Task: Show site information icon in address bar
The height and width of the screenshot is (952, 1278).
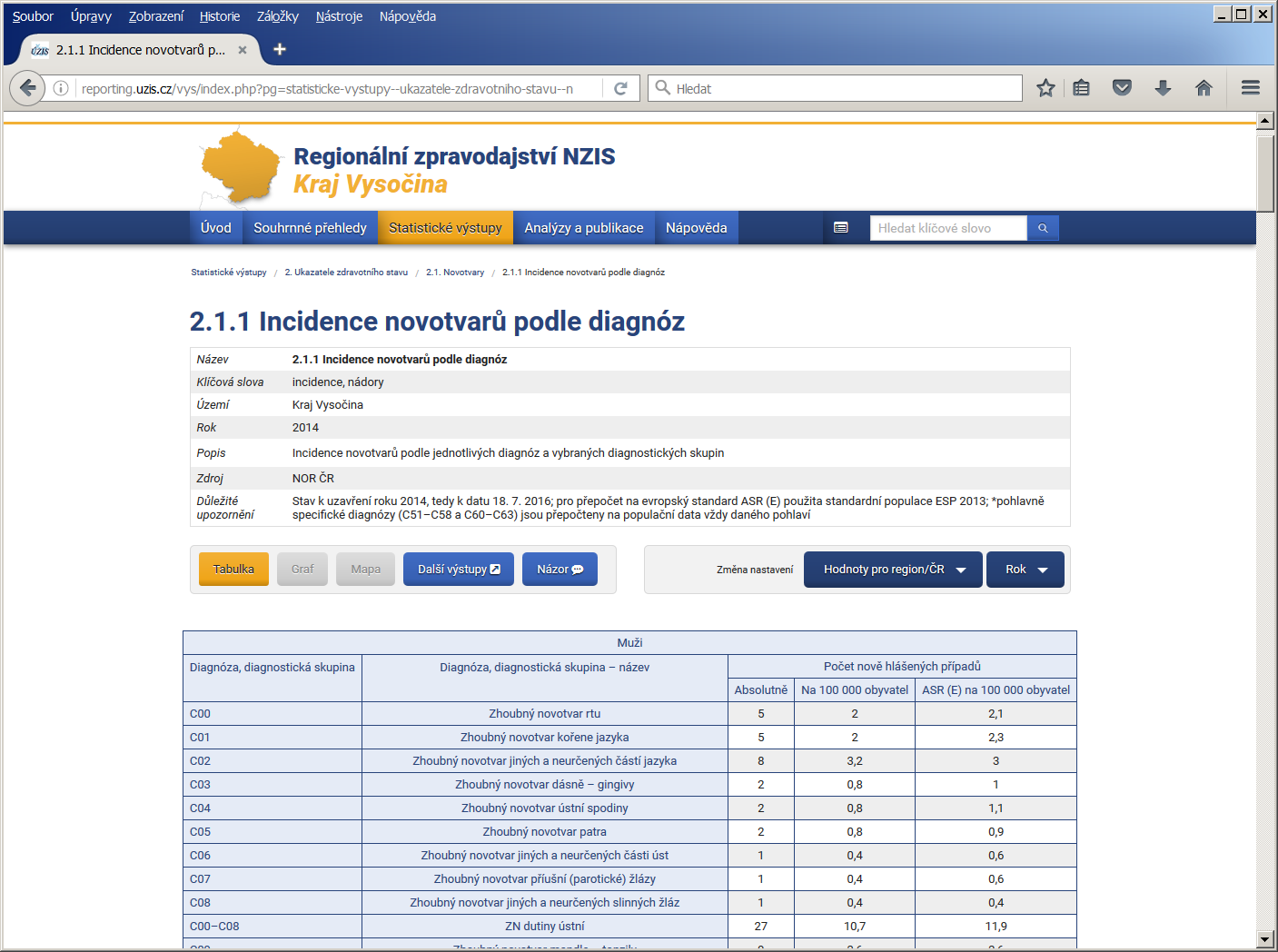Action: click(61, 88)
